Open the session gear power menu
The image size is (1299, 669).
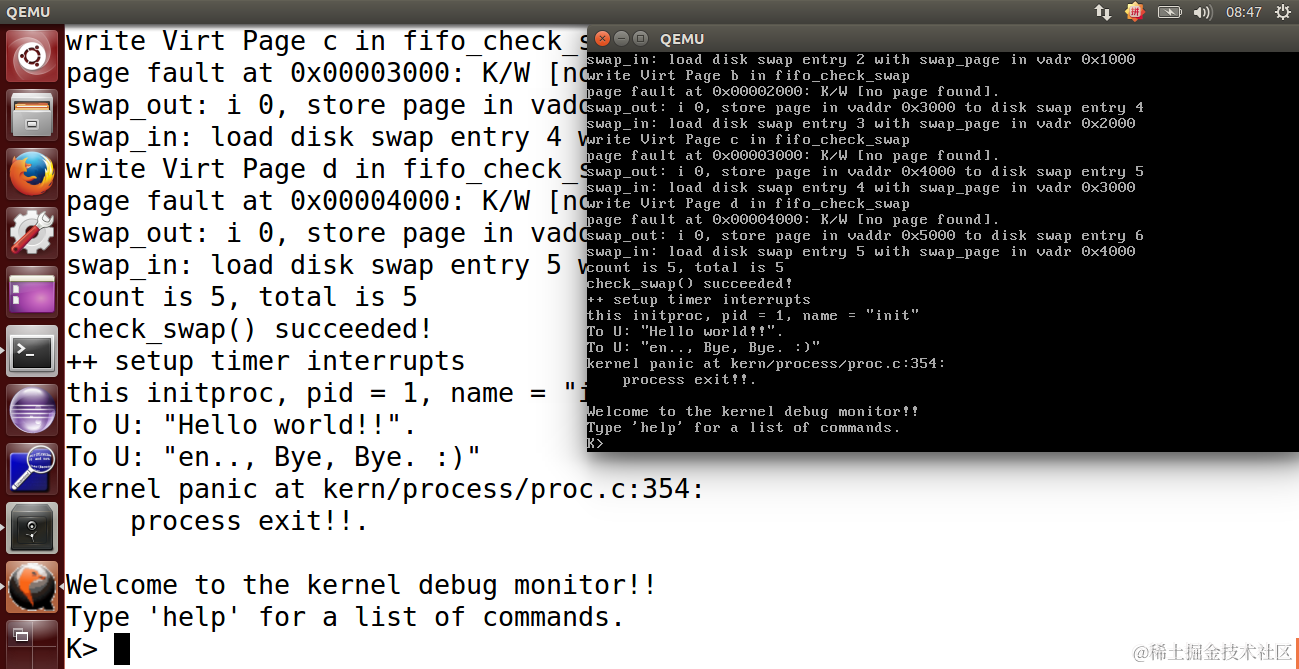[x=1283, y=12]
